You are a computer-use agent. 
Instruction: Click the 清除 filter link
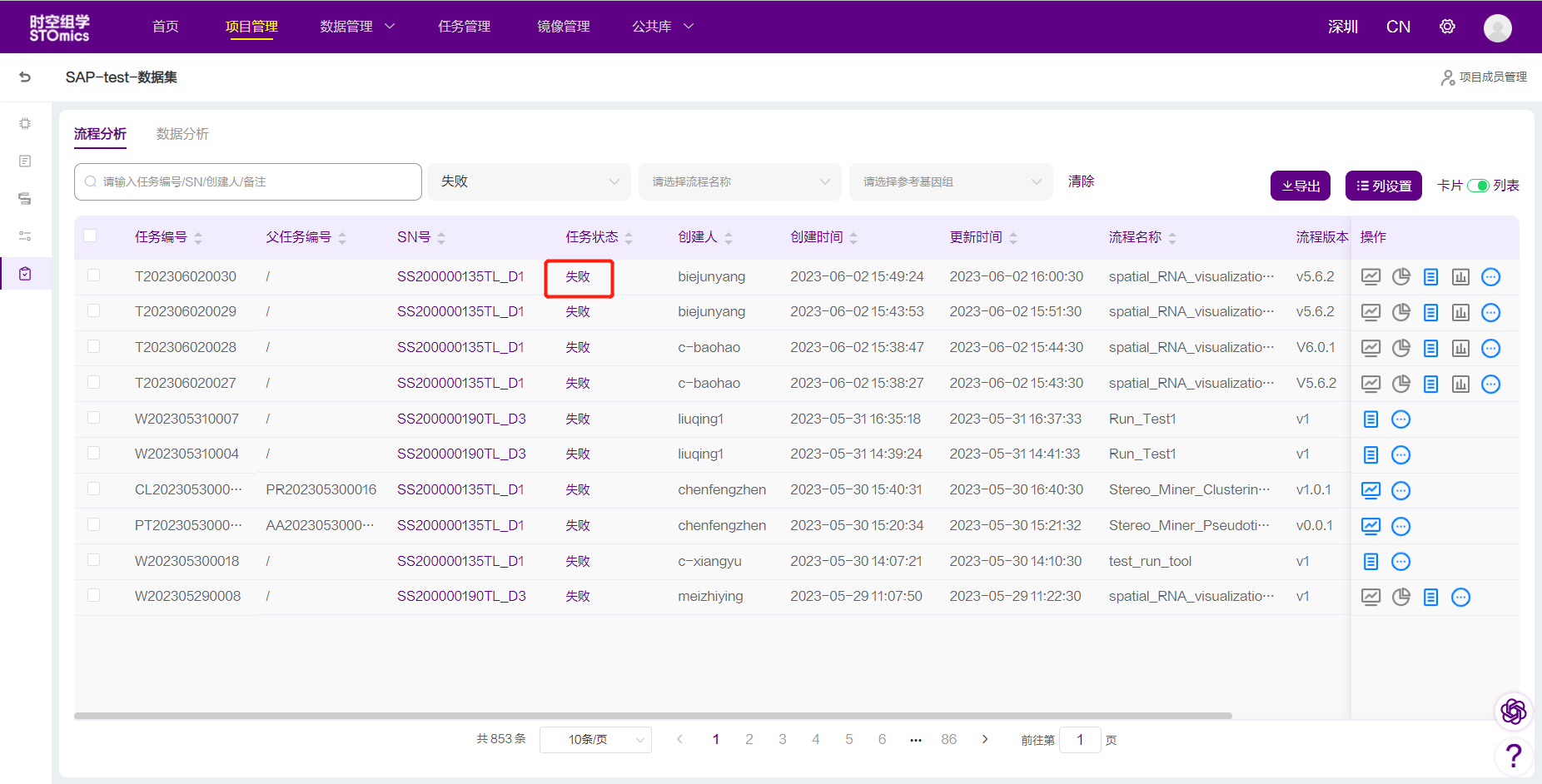(x=1081, y=181)
